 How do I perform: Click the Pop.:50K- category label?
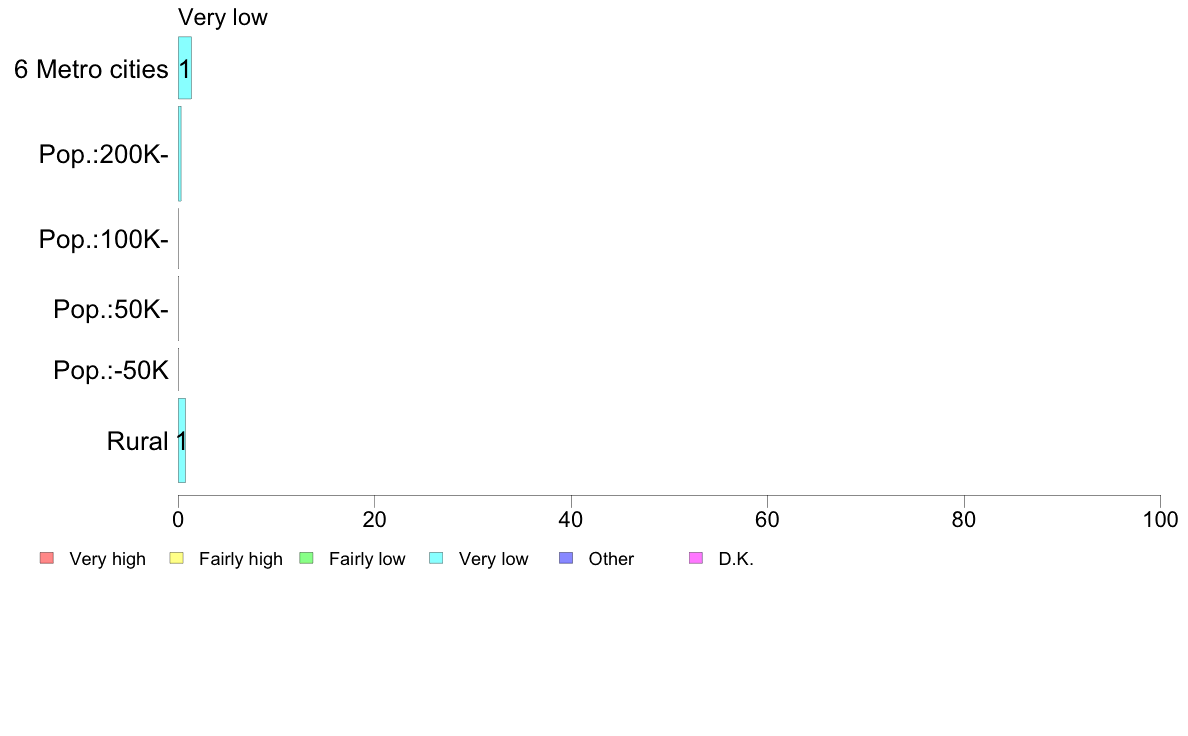coord(111,309)
